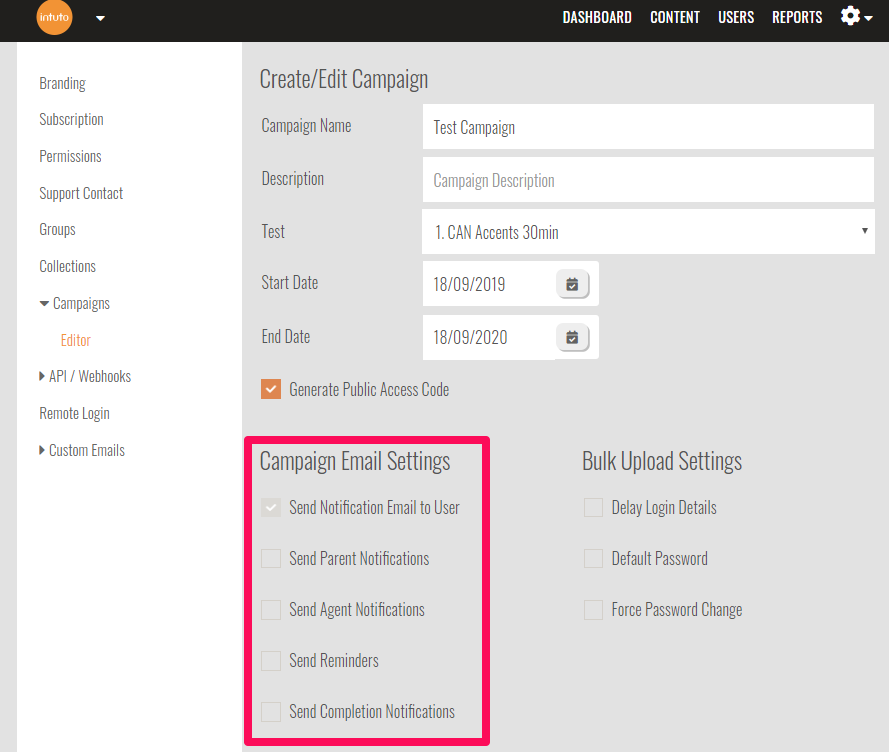The width and height of the screenshot is (889, 752).
Task: Tick the Send Reminders checkbox
Action: [271, 661]
